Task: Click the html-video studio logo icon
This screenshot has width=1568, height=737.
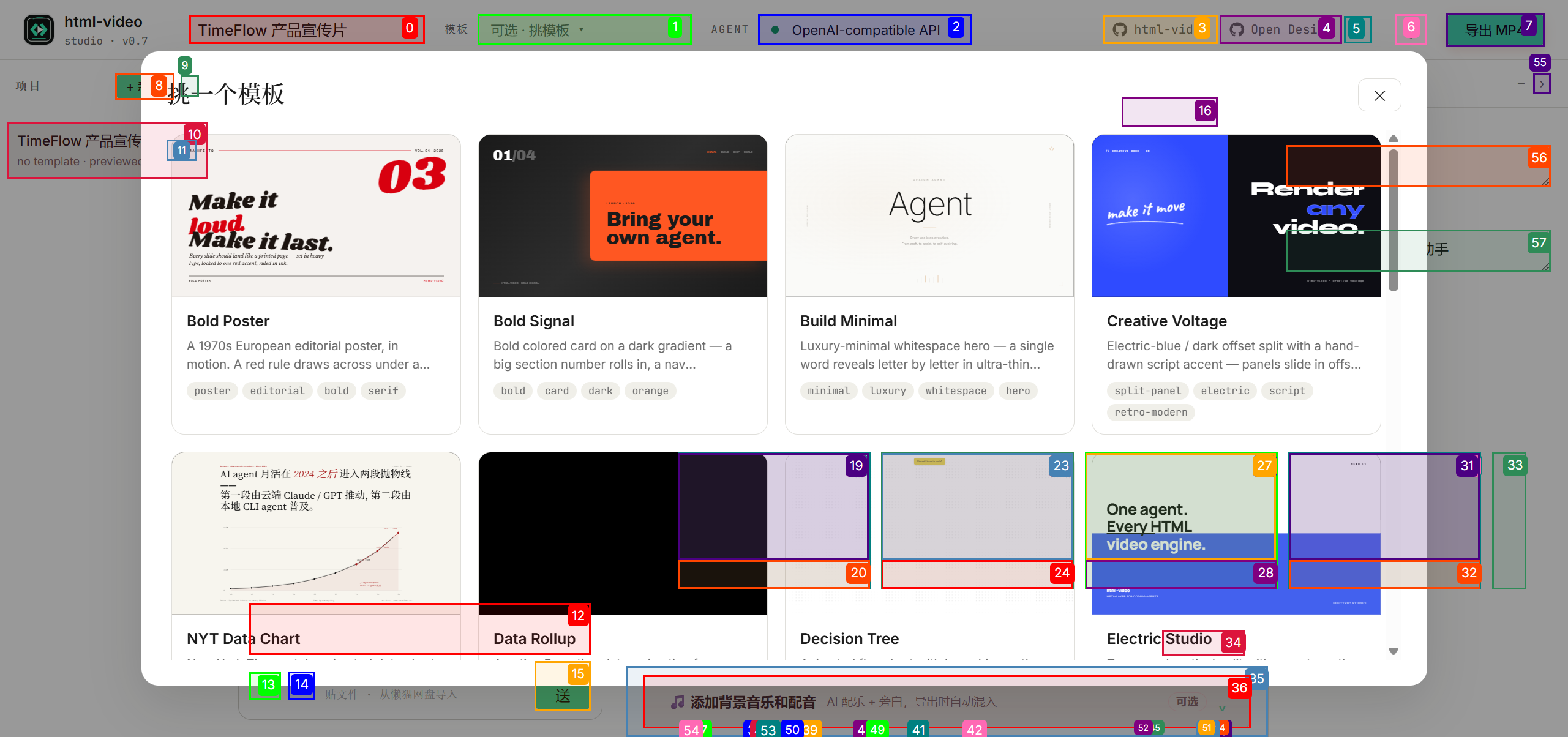Action: (39, 29)
